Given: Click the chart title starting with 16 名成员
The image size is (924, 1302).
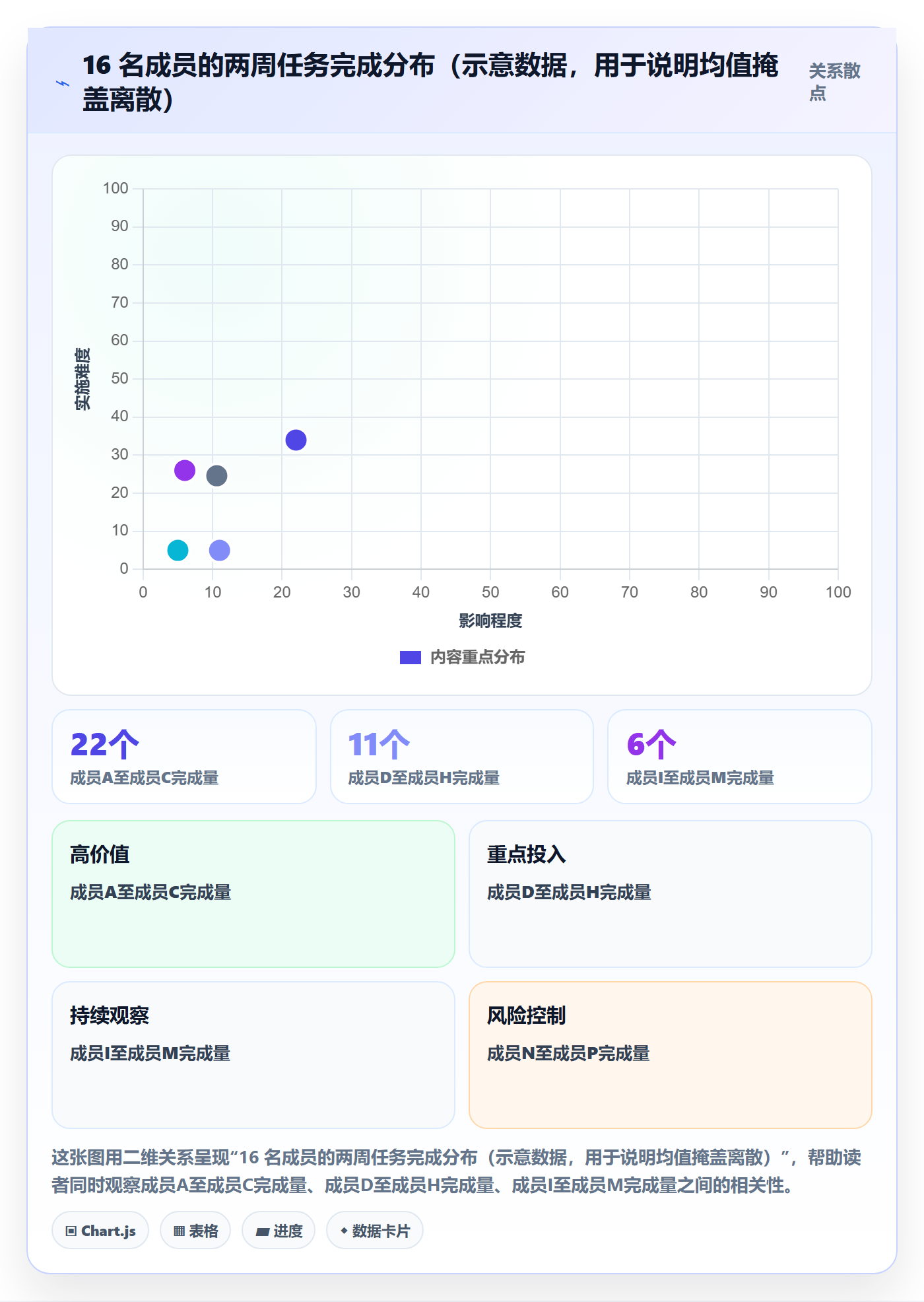Looking at the screenshot, I should (x=430, y=82).
